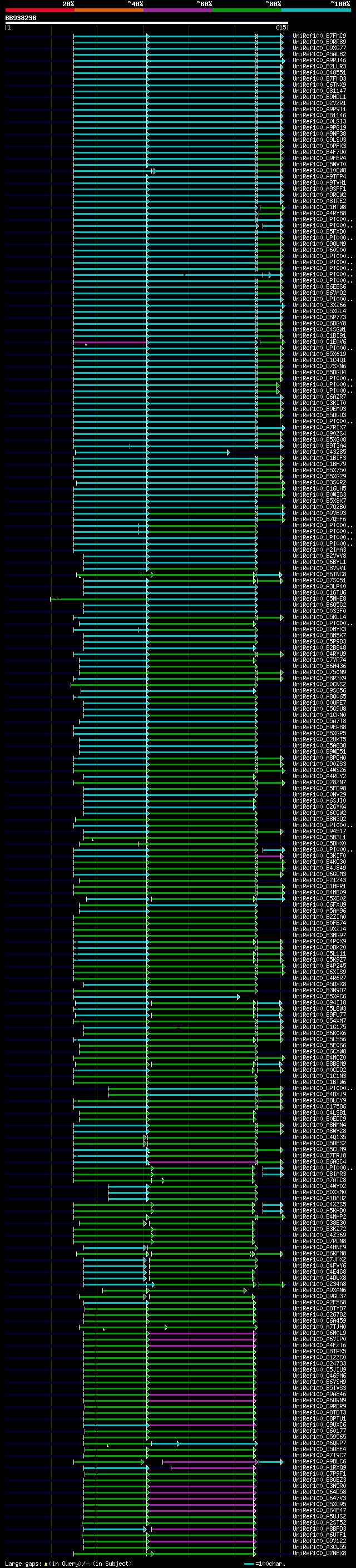Click UniRef100_B2LUP3 hit name
Screen dimensions: 356x1568
click(319, 66)
